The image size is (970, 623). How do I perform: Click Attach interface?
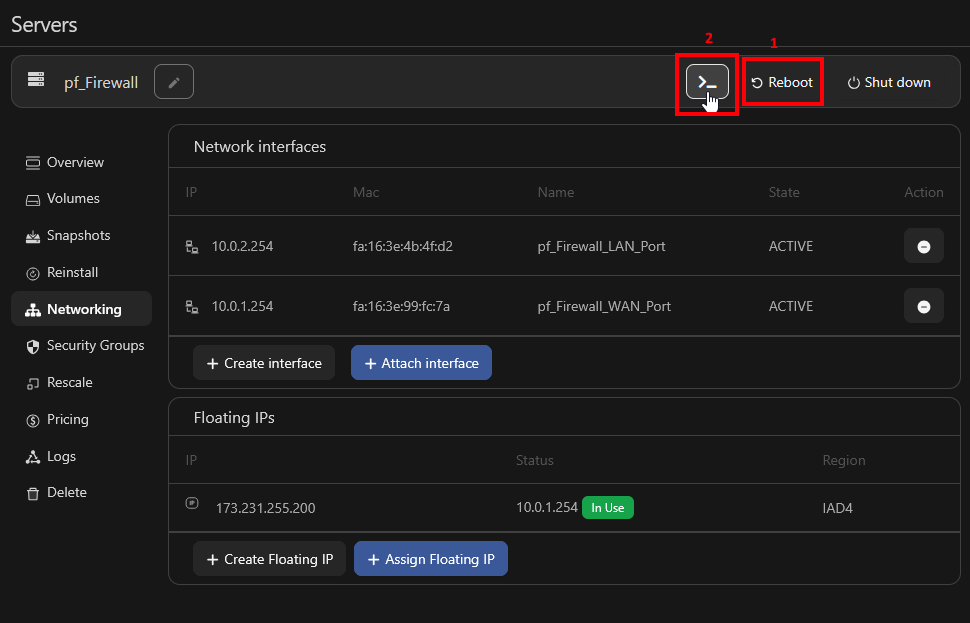point(421,362)
